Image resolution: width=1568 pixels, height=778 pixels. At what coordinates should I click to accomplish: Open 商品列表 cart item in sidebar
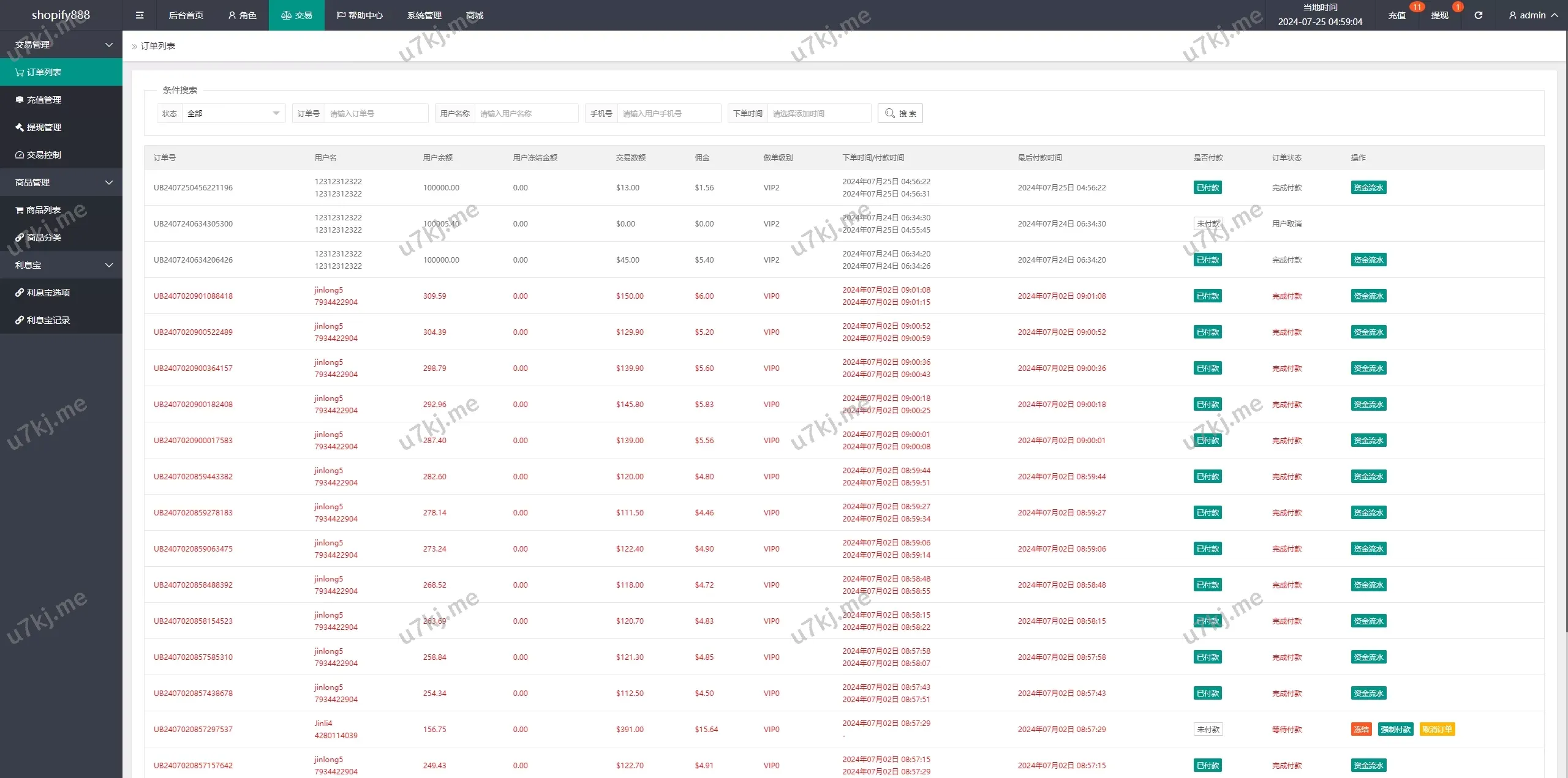coord(43,210)
